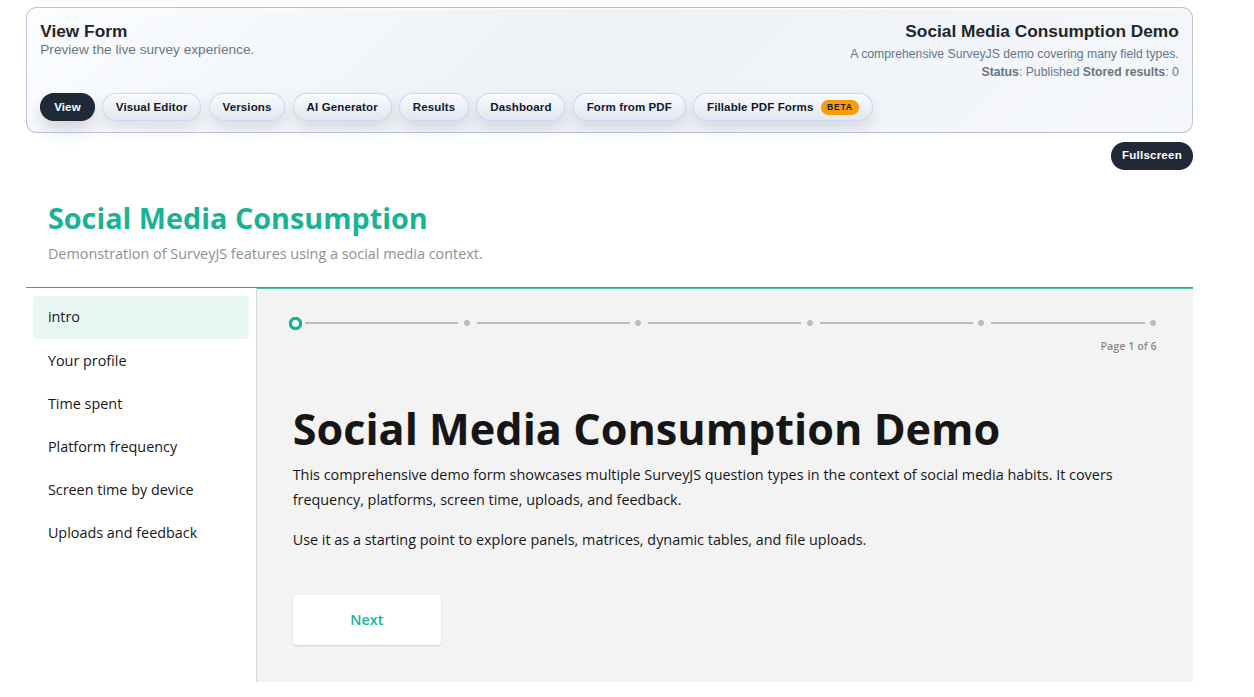Select the Form from PDF tab
Screen dimensions: 1254x697
[629, 107]
